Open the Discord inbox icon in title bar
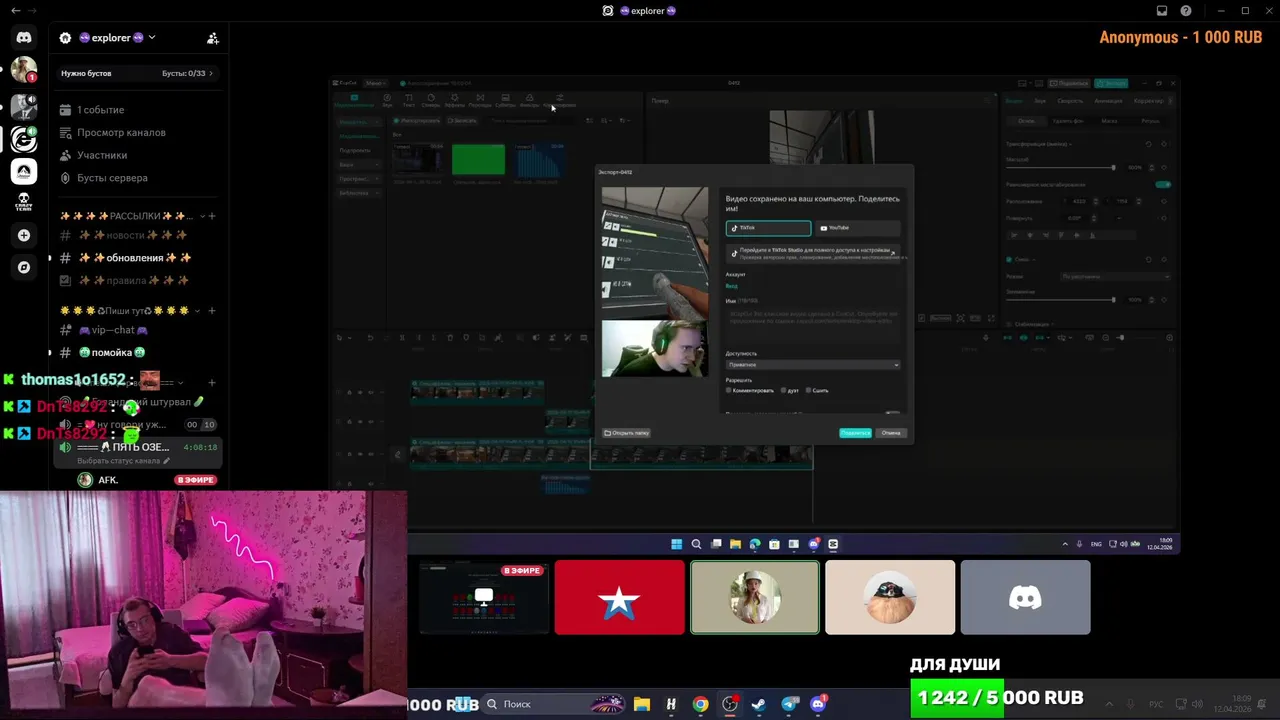The height and width of the screenshot is (720, 1280). click(x=1162, y=11)
